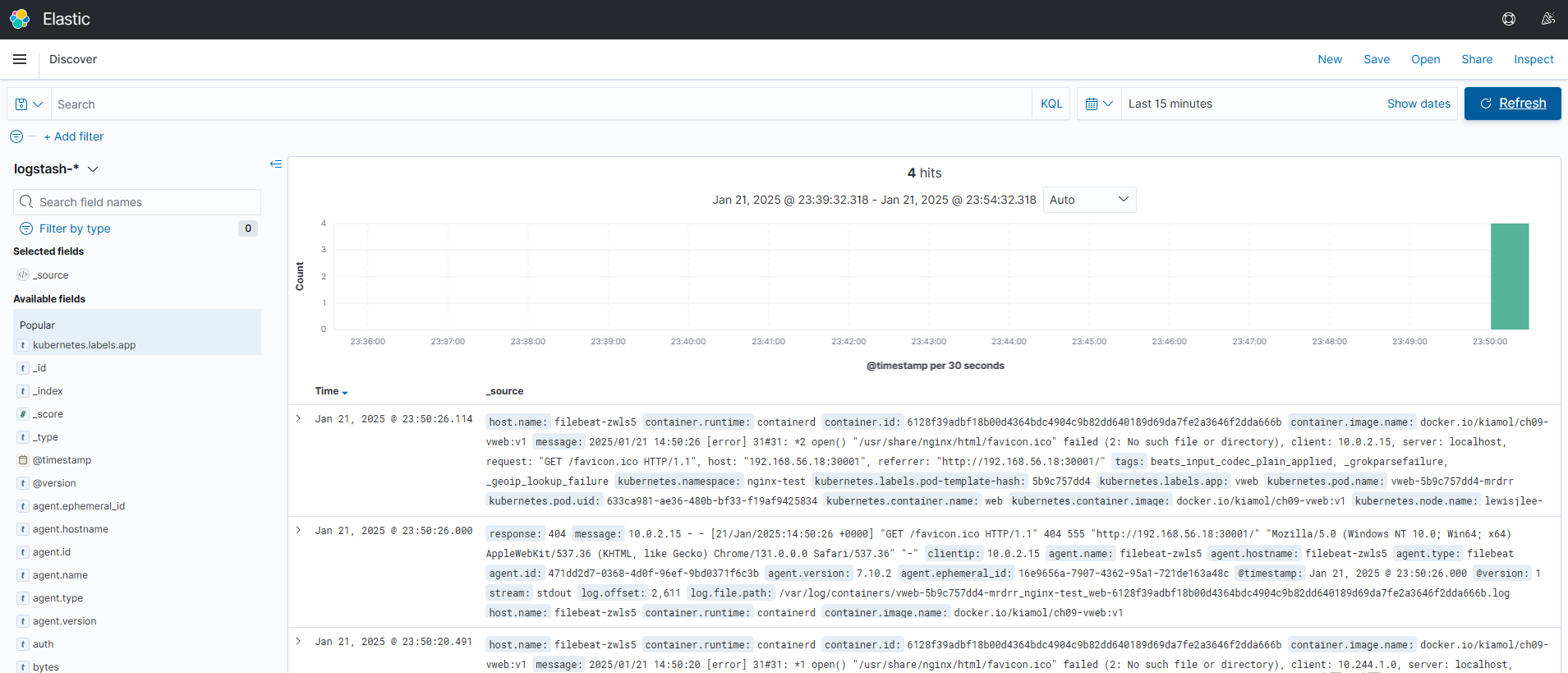
Task: Toggle the hamburger navigation menu
Action: pos(20,59)
